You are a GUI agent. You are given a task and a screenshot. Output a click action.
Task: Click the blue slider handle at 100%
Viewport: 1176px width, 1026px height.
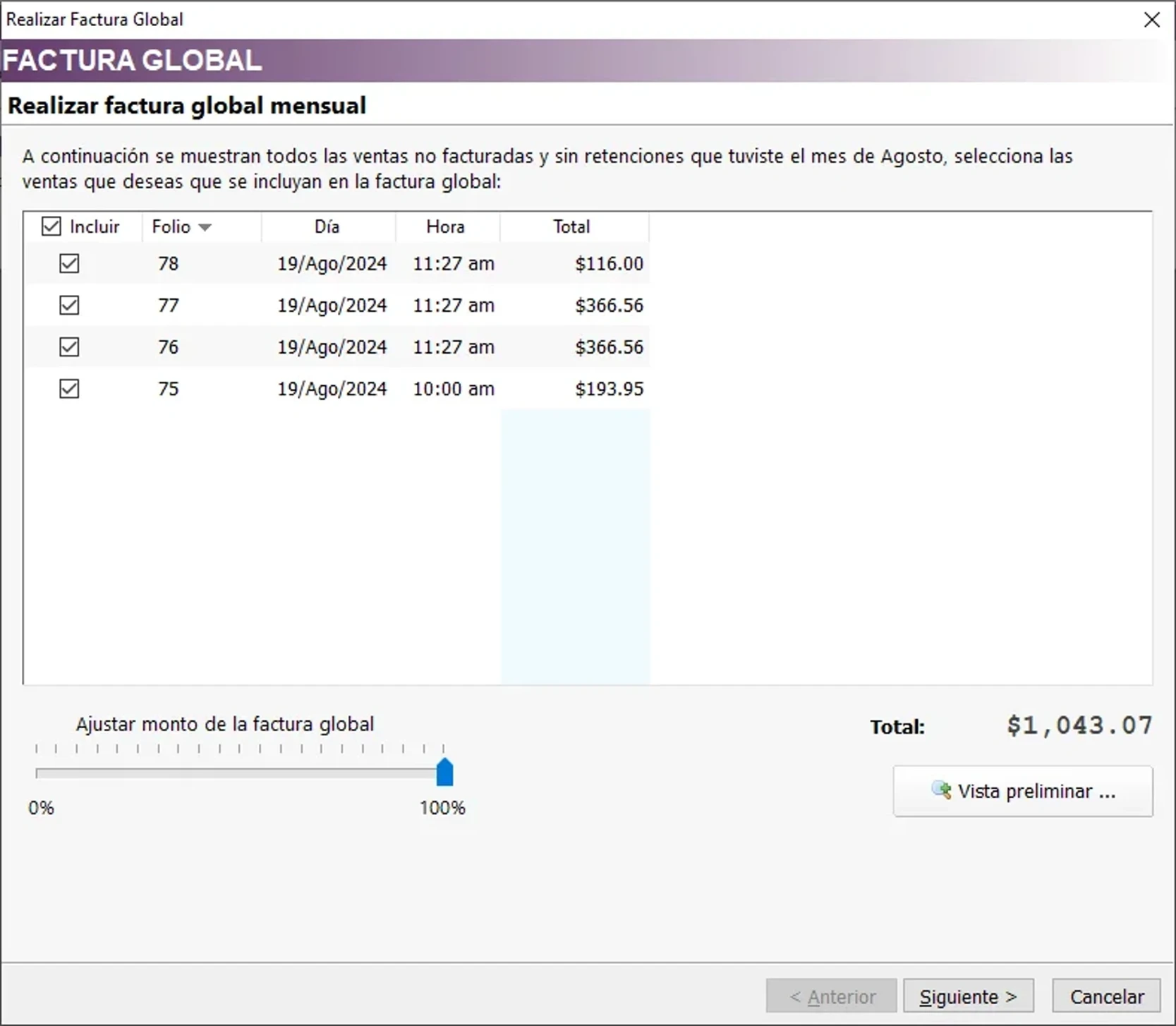[x=444, y=773]
